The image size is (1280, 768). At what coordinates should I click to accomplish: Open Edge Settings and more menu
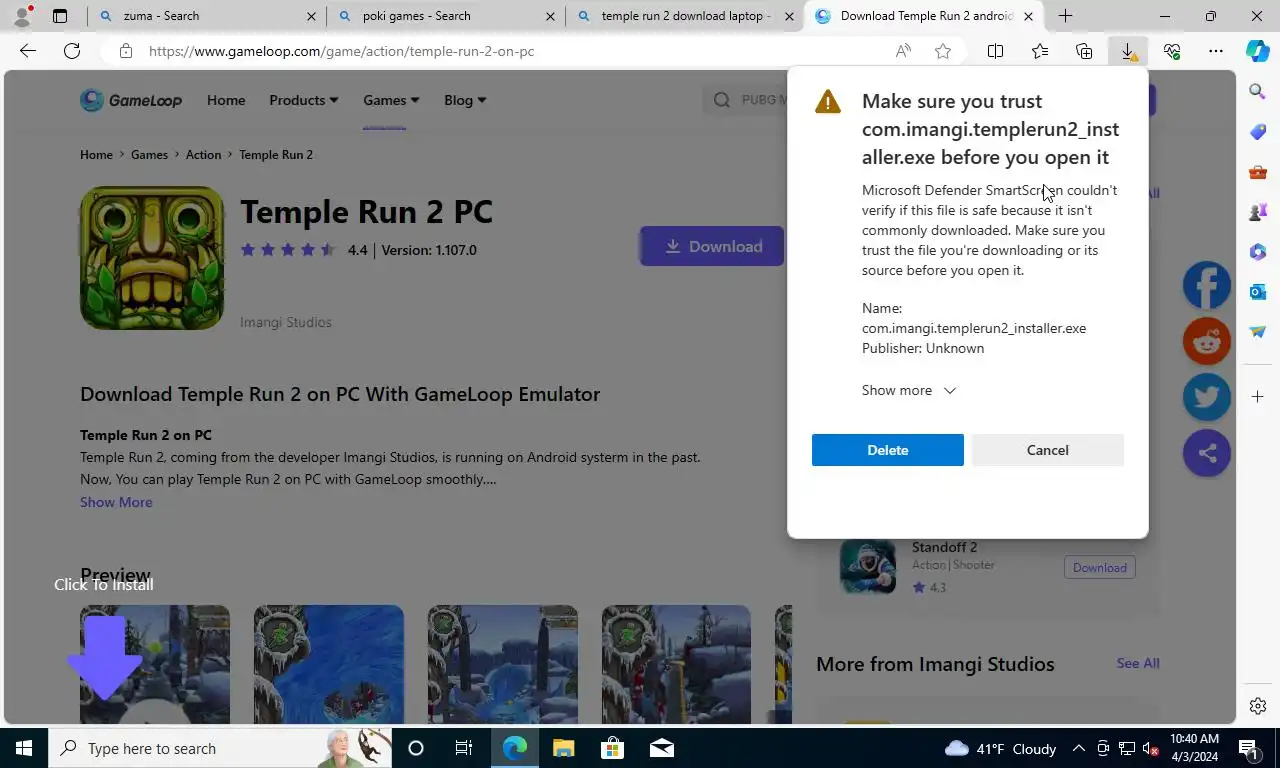1216,51
